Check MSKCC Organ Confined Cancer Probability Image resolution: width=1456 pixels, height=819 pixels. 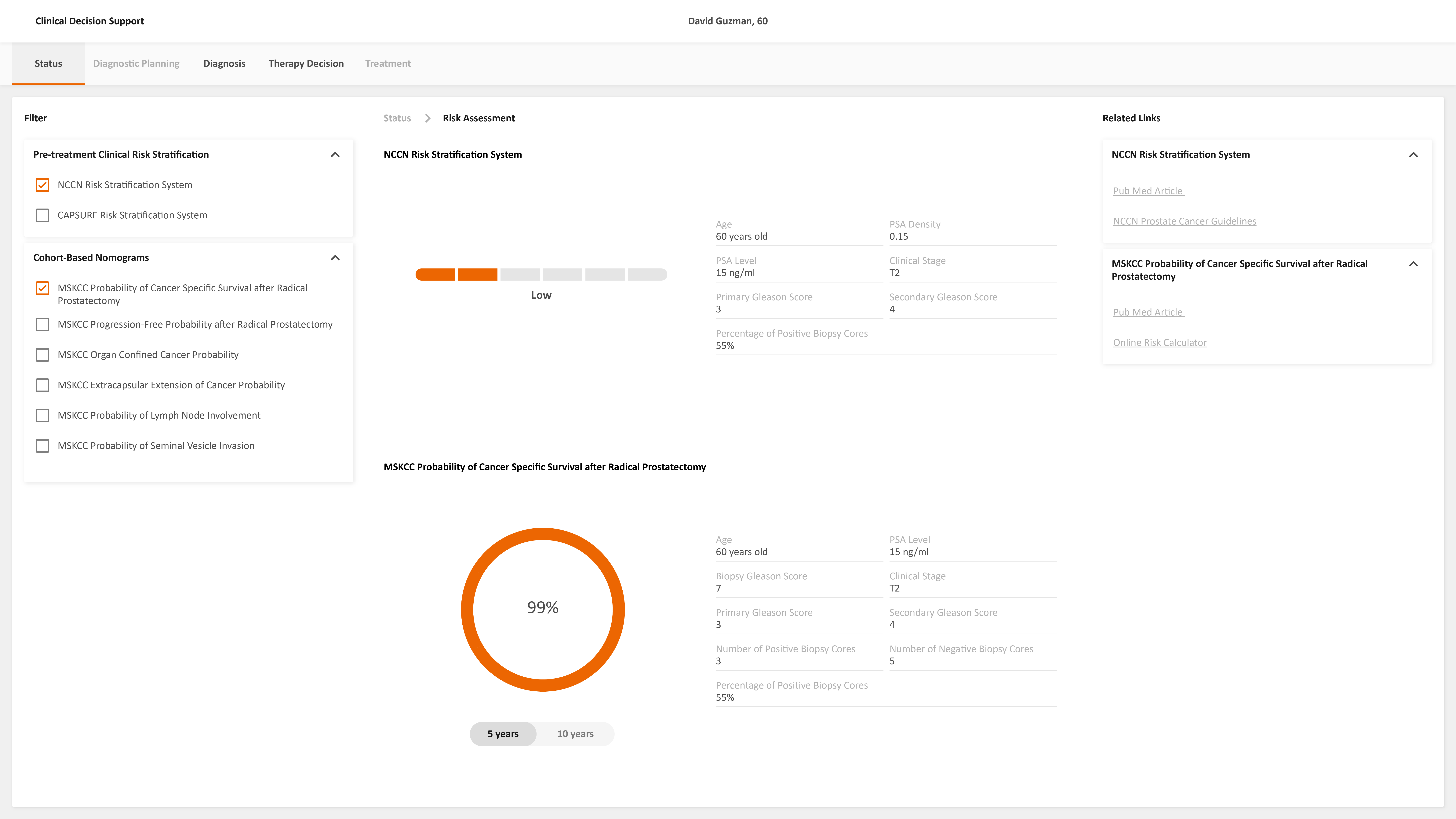pos(42,355)
